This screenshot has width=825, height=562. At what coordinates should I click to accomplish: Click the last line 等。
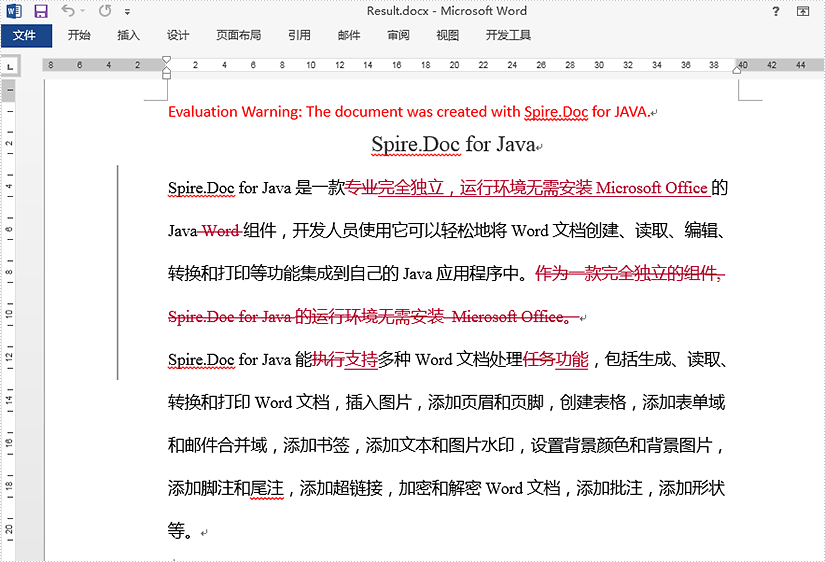pos(183,531)
